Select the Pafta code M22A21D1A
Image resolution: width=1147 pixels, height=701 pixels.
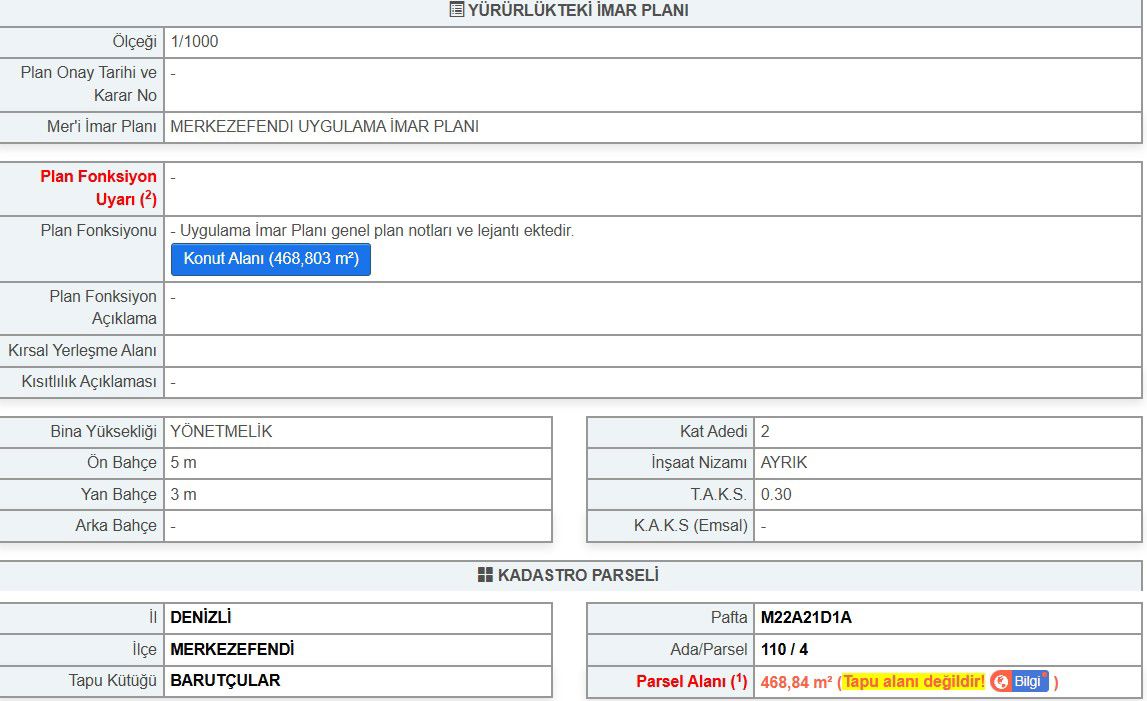(x=806, y=618)
